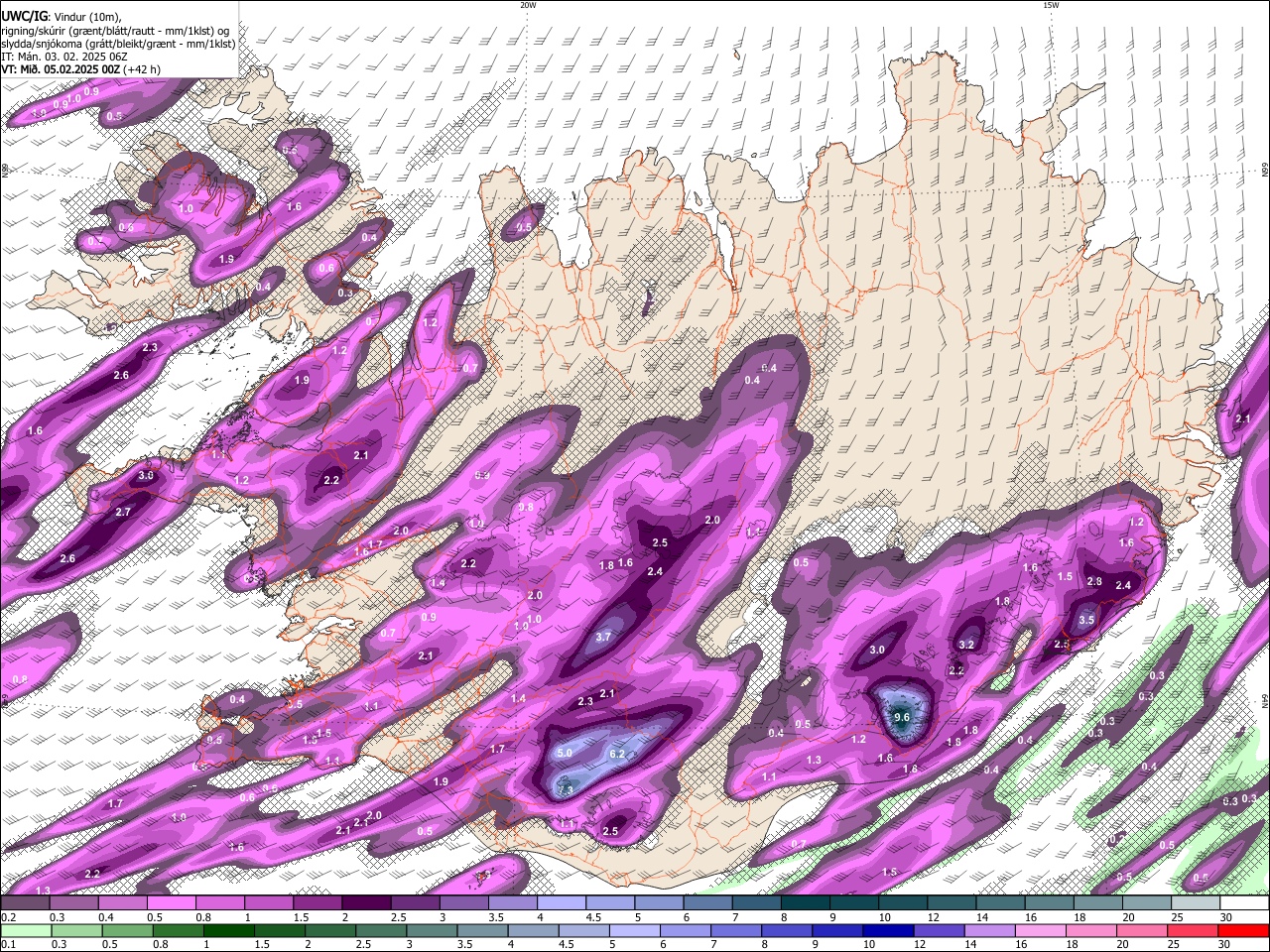Click the 3.7 value on the map
The height and width of the screenshot is (952, 1270).
point(602,637)
